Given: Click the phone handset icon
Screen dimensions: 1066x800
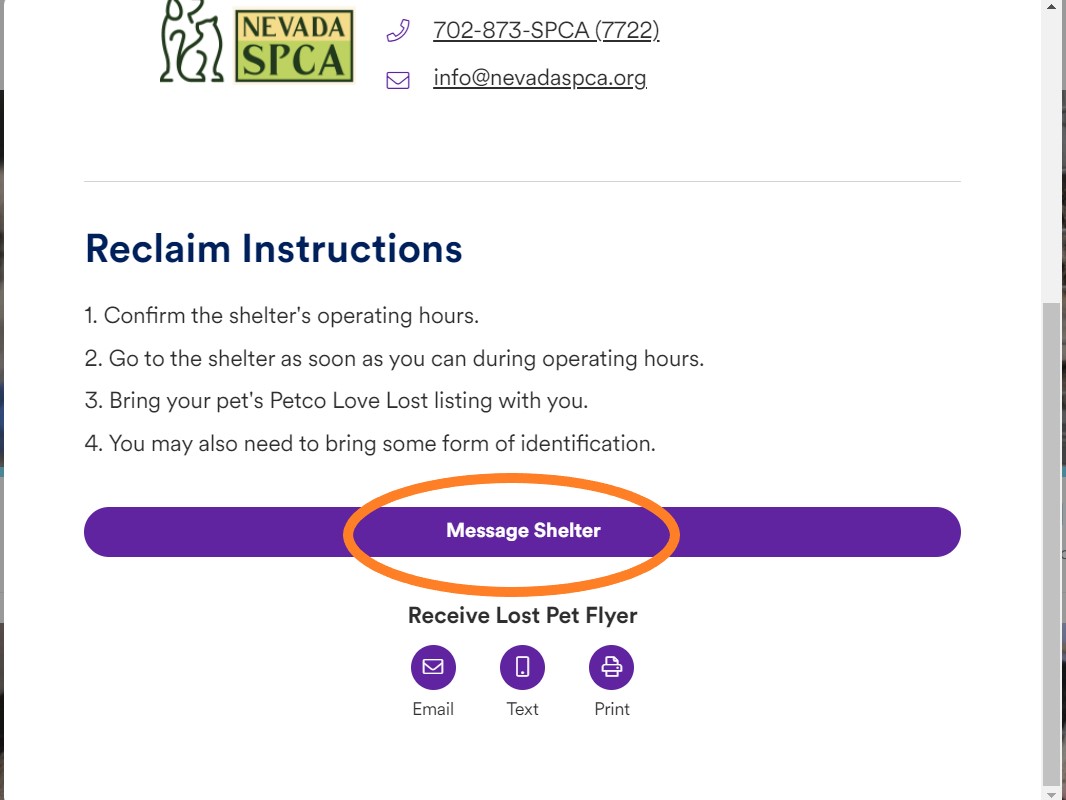Looking at the screenshot, I should click(x=398, y=31).
